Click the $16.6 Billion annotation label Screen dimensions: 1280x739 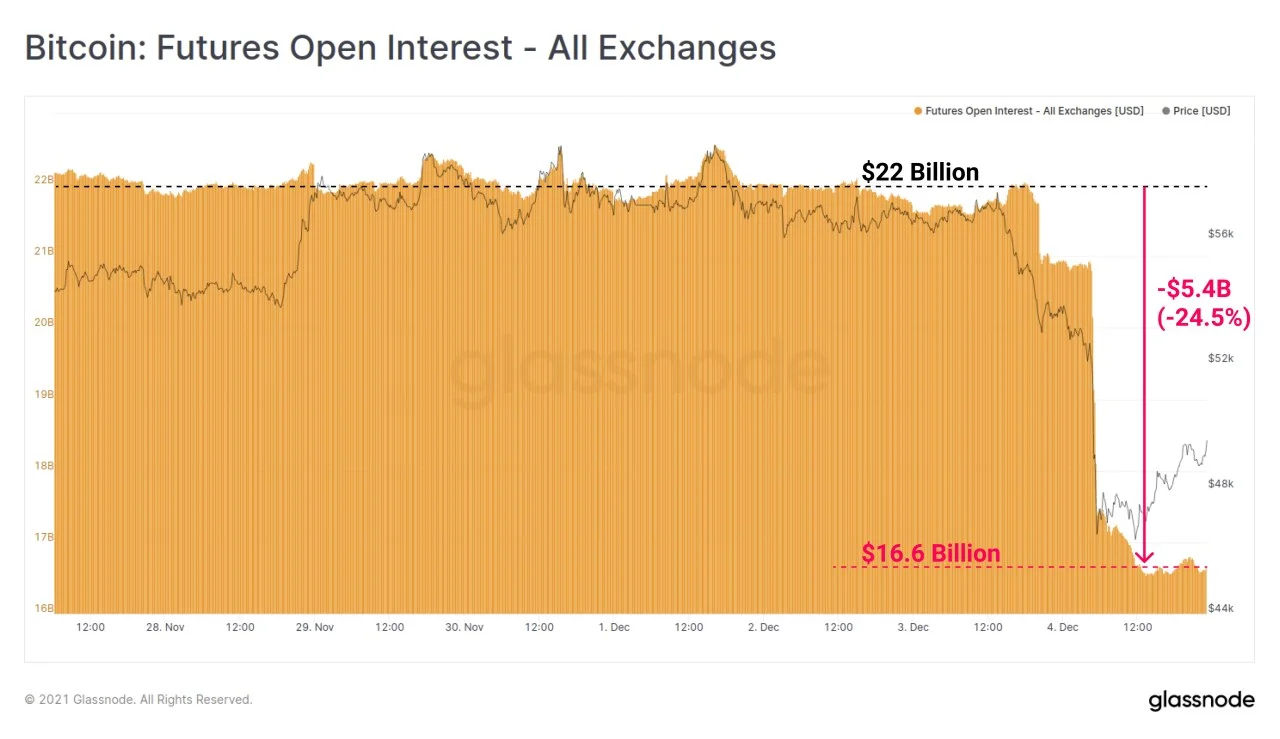931,553
